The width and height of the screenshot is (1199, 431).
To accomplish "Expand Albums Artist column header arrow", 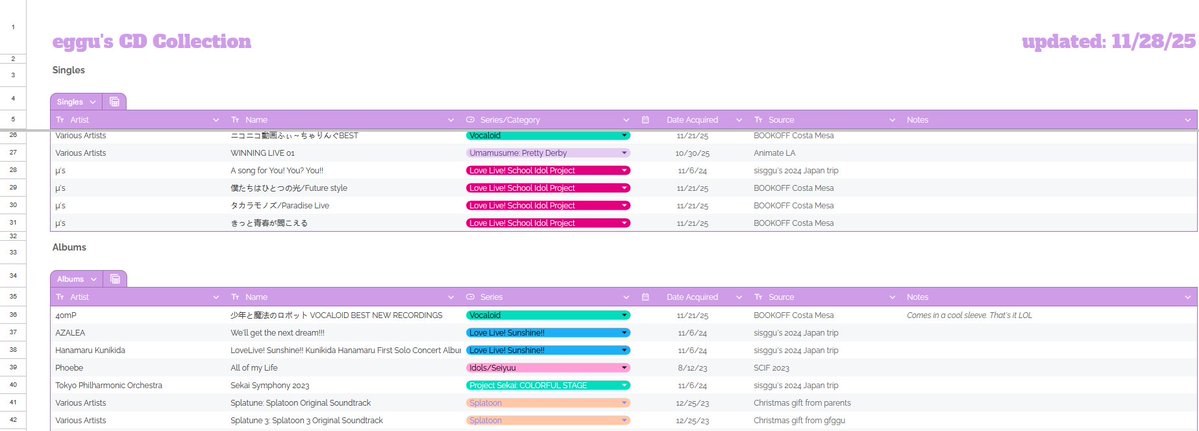I will tap(216, 297).
